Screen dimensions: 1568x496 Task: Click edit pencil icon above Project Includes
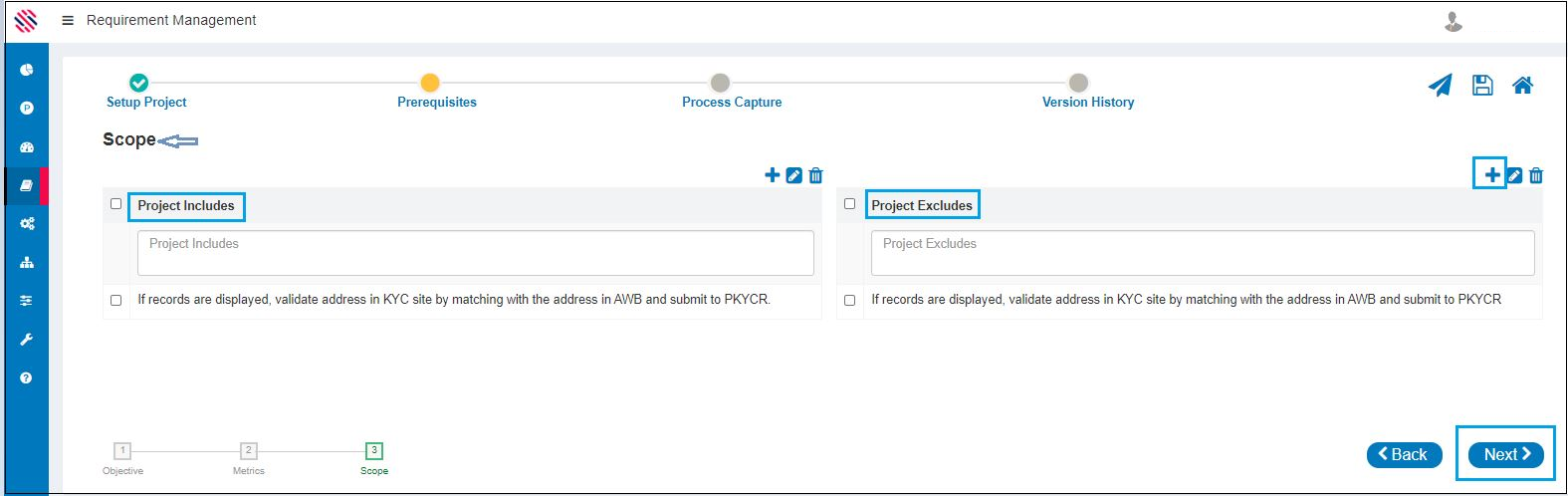pos(793,175)
